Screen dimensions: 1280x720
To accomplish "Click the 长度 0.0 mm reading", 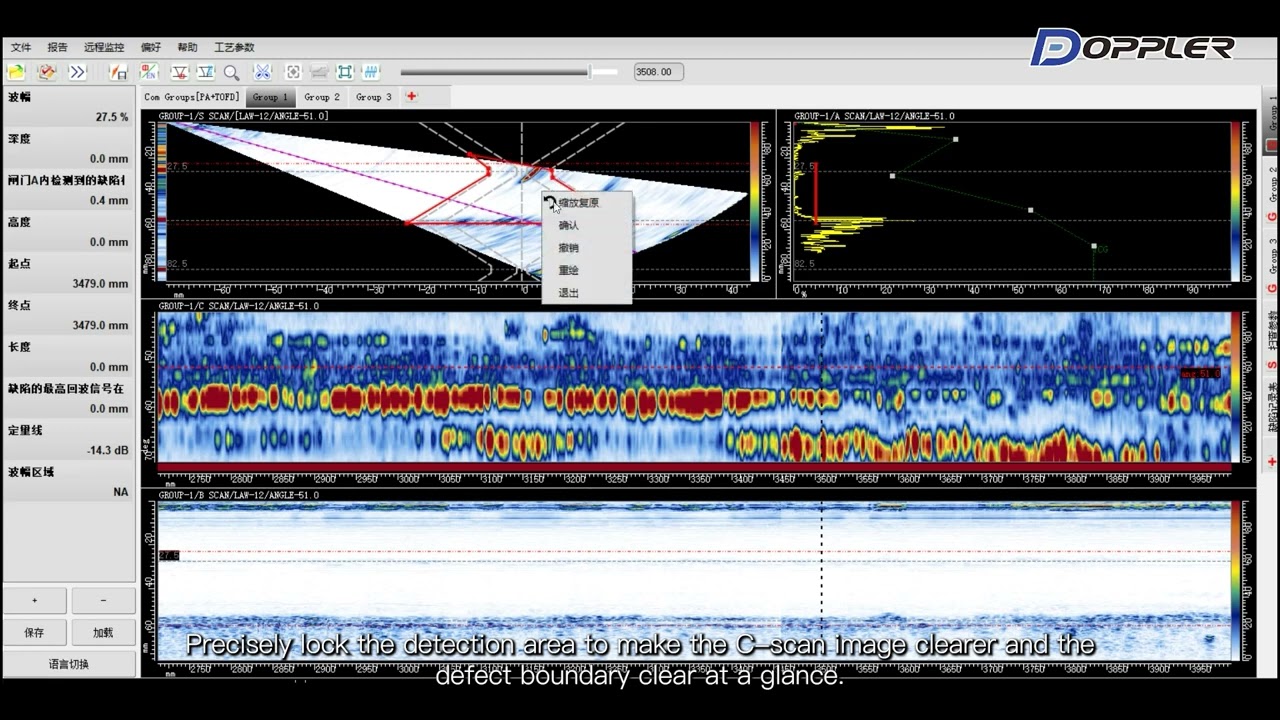I will [x=69, y=357].
